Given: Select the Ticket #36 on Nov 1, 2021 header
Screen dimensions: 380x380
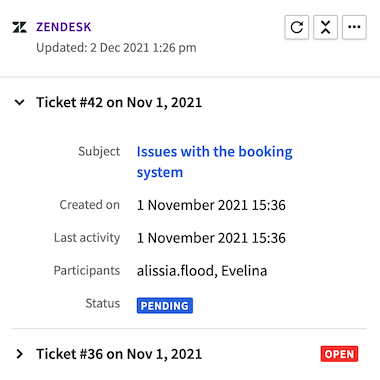Looking at the screenshot, I should pyautogui.click(x=119, y=354).
